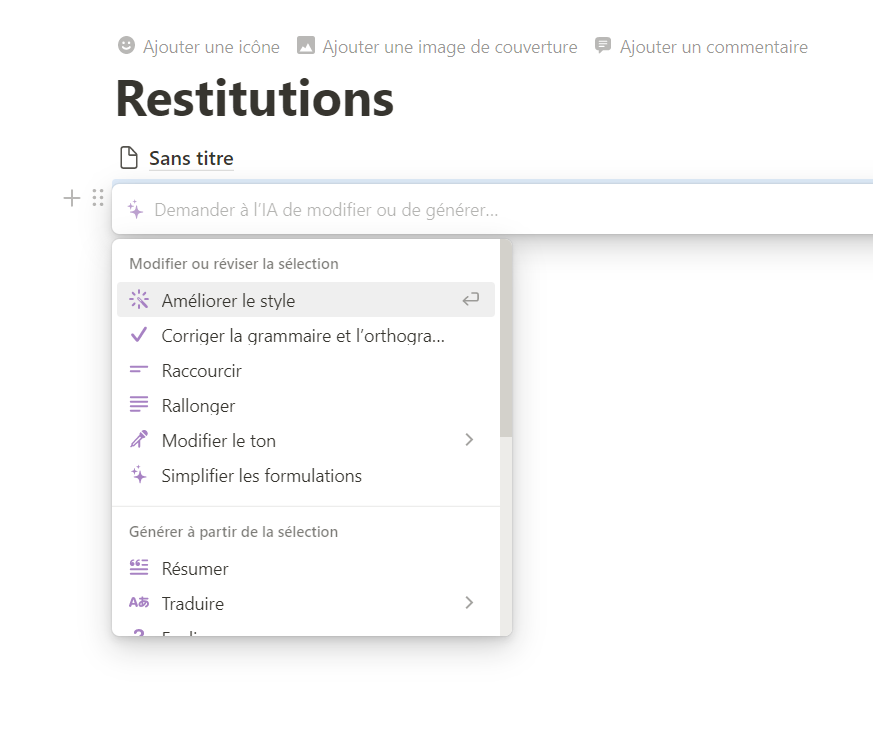Expand the Modifier le ton submenu chevron

[x=469, y=440]
